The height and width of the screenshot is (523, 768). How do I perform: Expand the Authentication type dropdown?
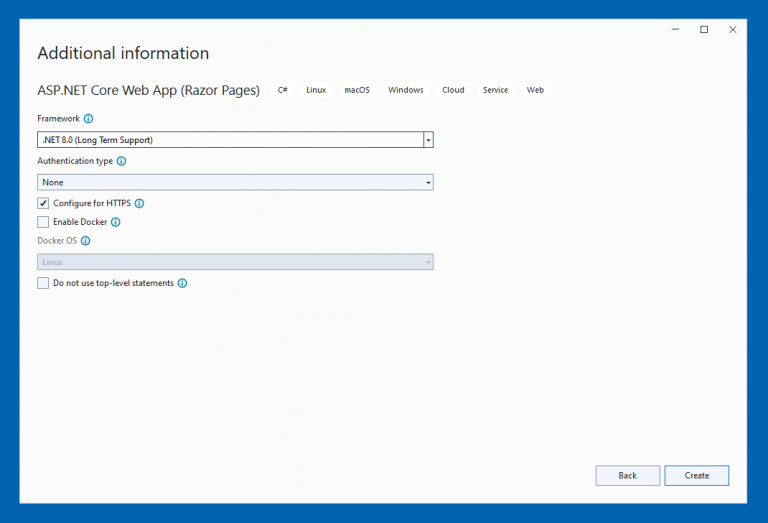pyautogui.click(x=428, y=182)
